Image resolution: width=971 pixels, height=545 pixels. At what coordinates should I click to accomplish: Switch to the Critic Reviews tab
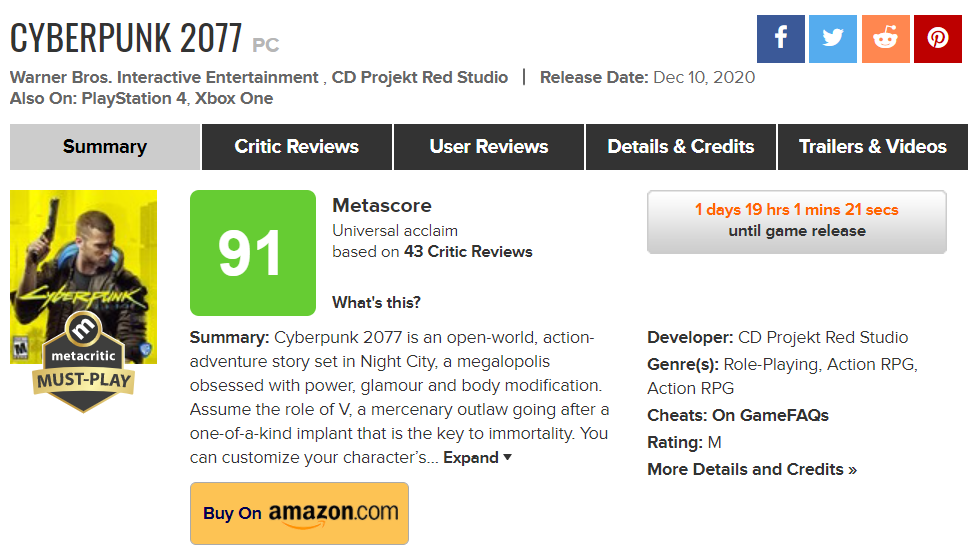[x=297, y=147]
